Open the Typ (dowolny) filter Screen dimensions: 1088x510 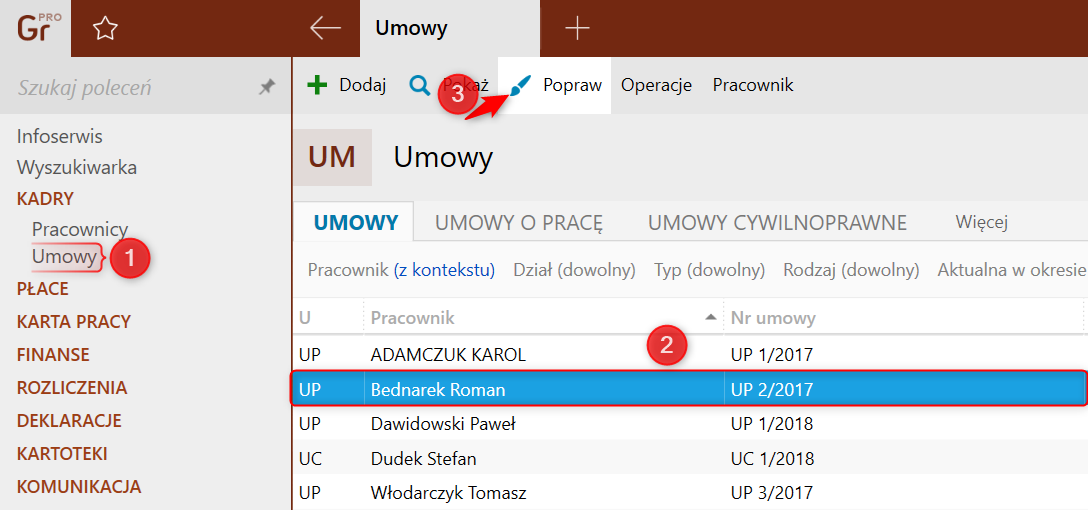click(x=709, y=270)
